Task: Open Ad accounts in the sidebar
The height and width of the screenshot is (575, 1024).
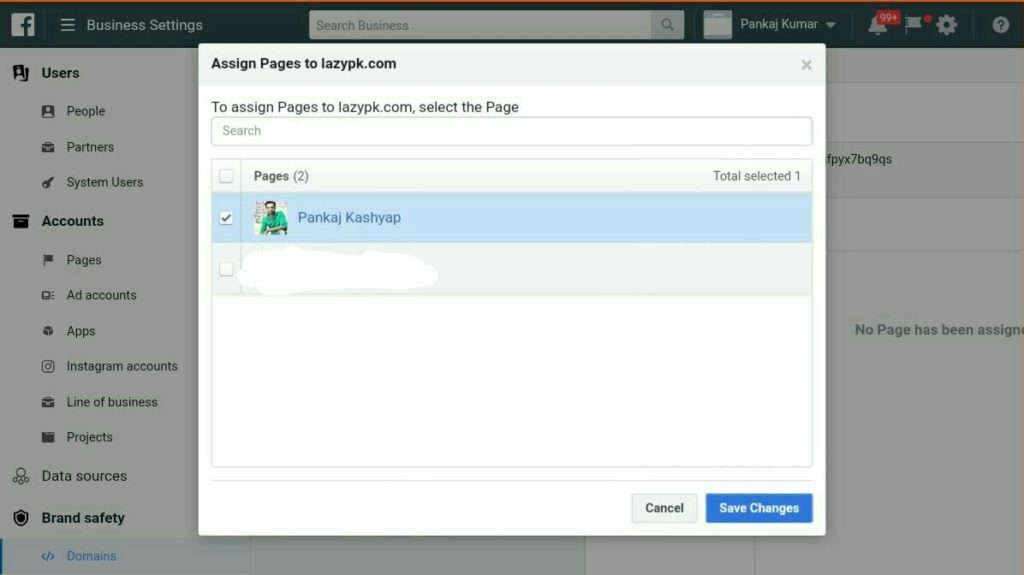Action: coord(101,295)
